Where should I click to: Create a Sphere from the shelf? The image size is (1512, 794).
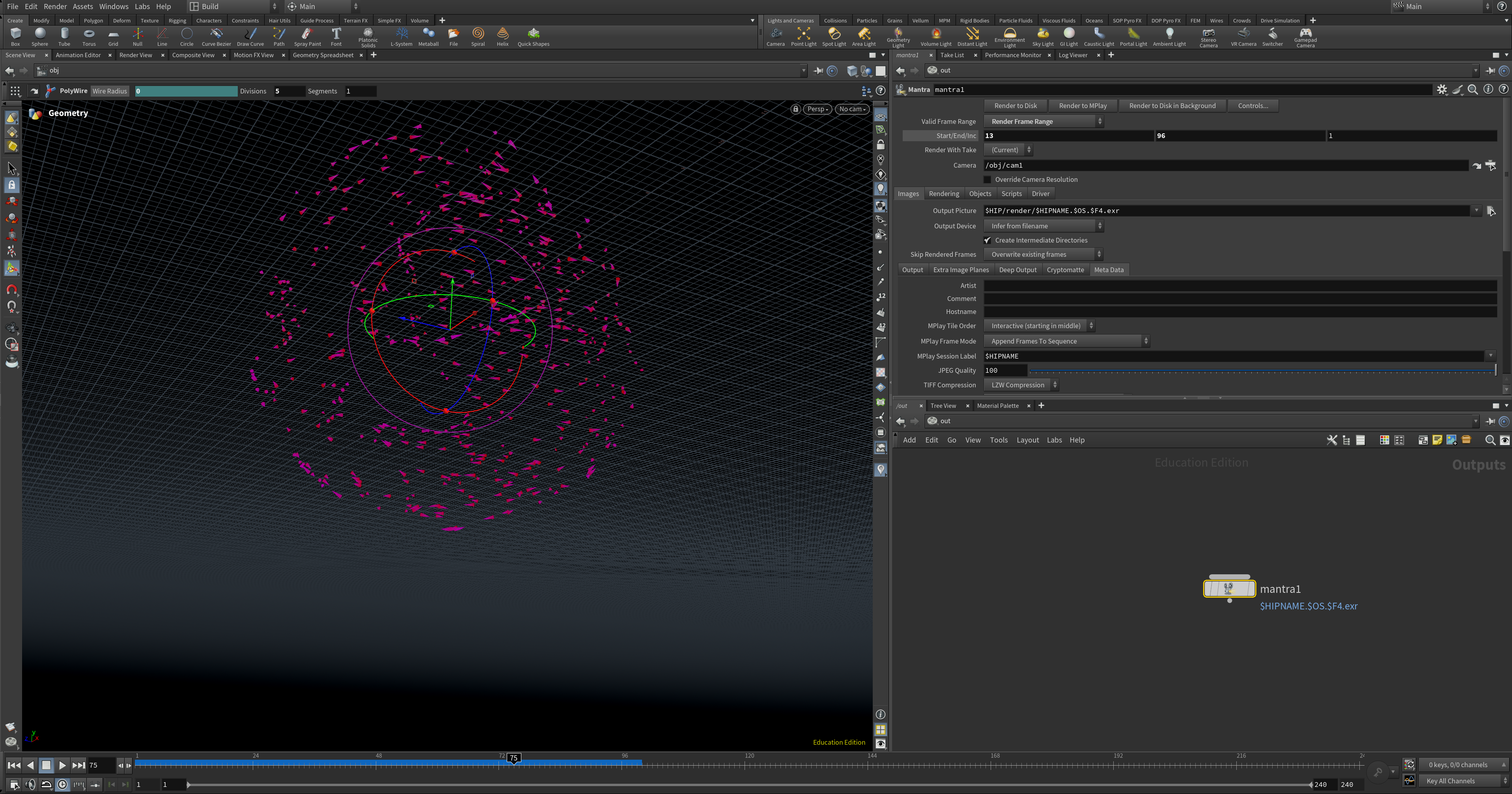(40, 36)
